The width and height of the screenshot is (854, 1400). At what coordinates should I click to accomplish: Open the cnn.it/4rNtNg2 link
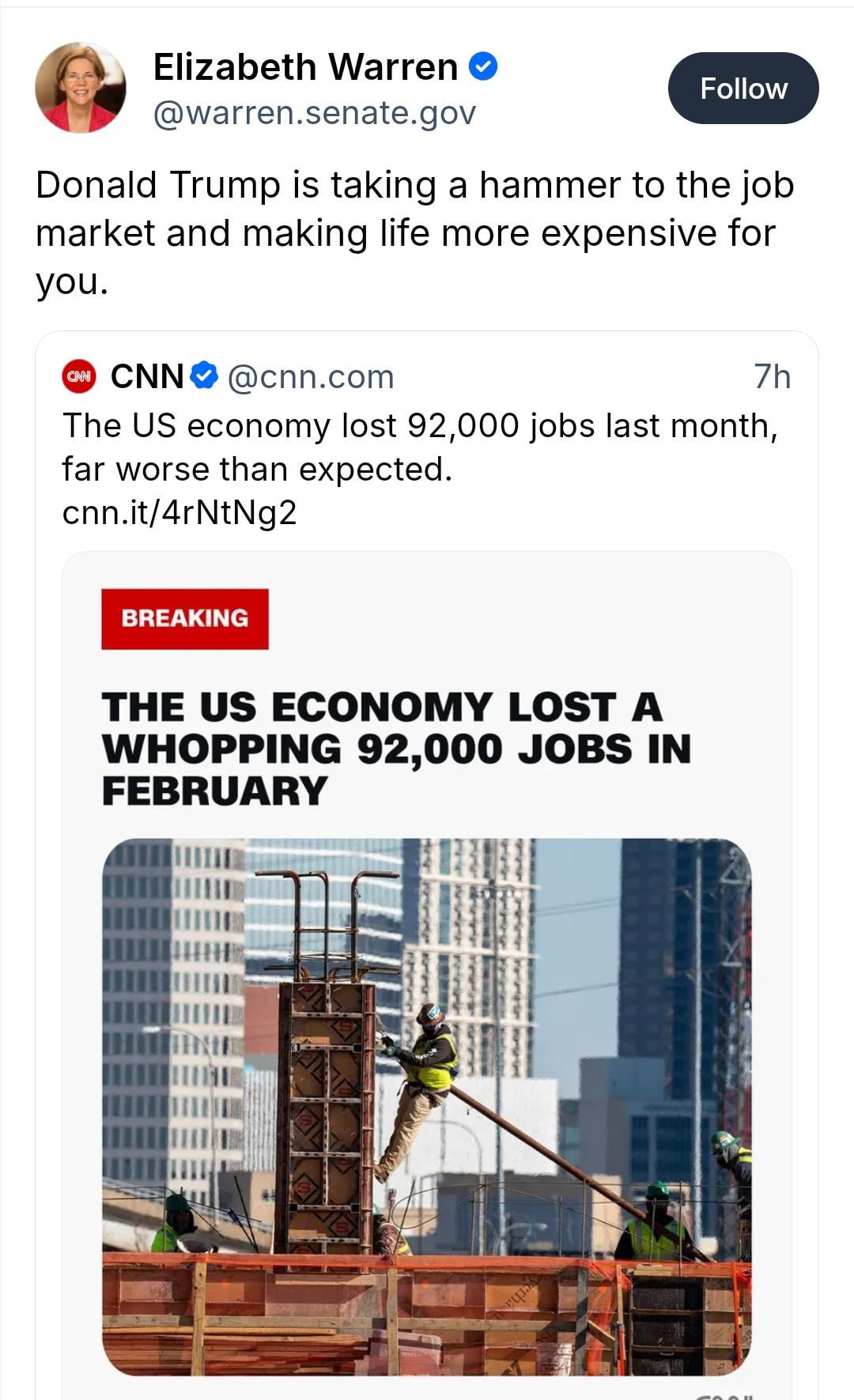[179, 512]
